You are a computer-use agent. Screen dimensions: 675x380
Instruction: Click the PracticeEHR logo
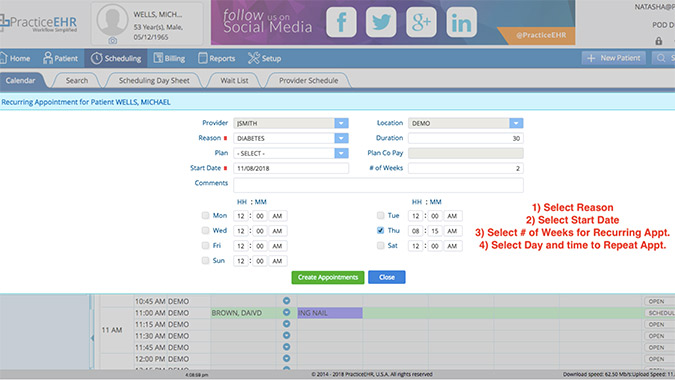pyautogui.click(x=39, y=22)
